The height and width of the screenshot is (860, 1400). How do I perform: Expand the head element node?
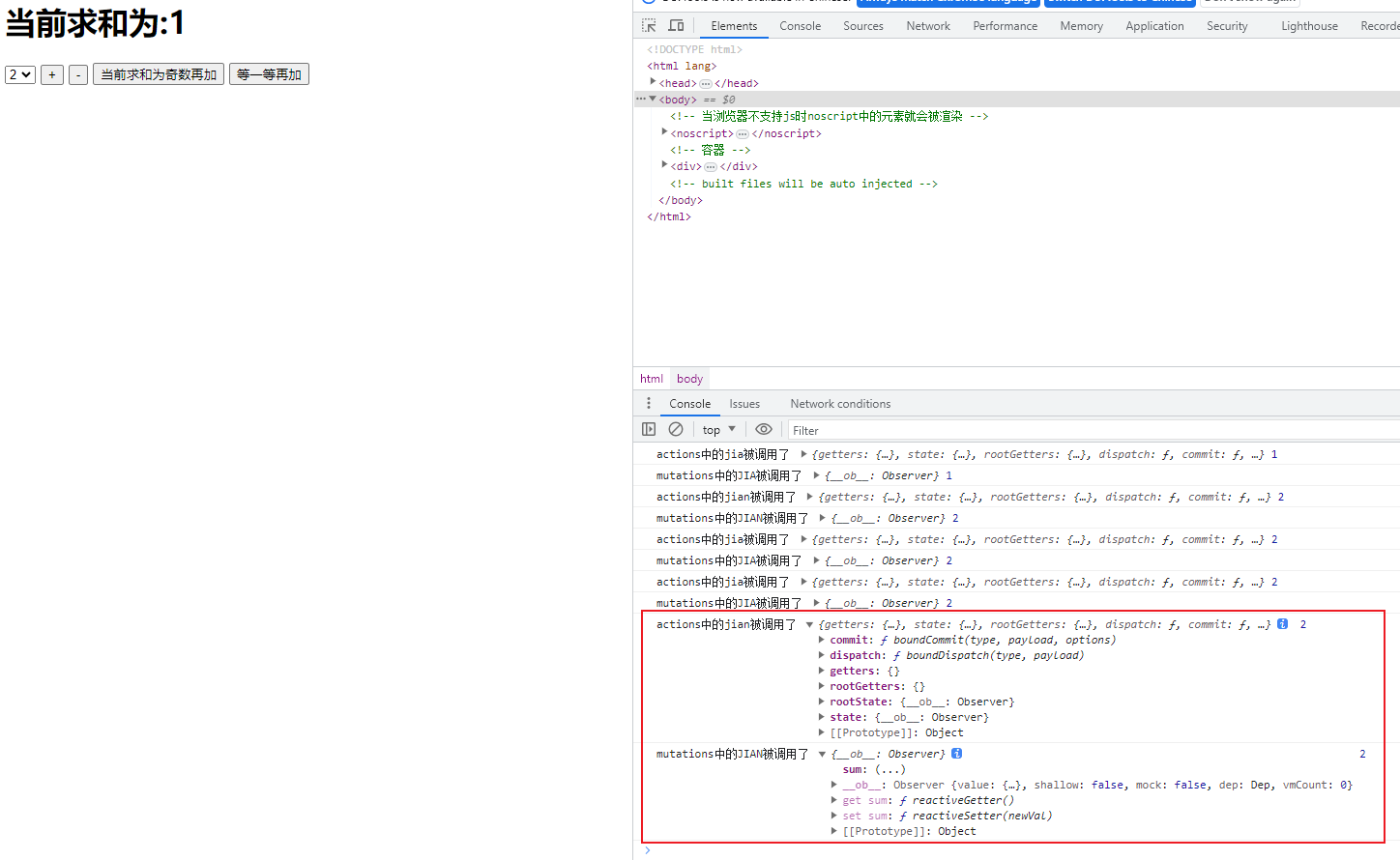[654, 82]
